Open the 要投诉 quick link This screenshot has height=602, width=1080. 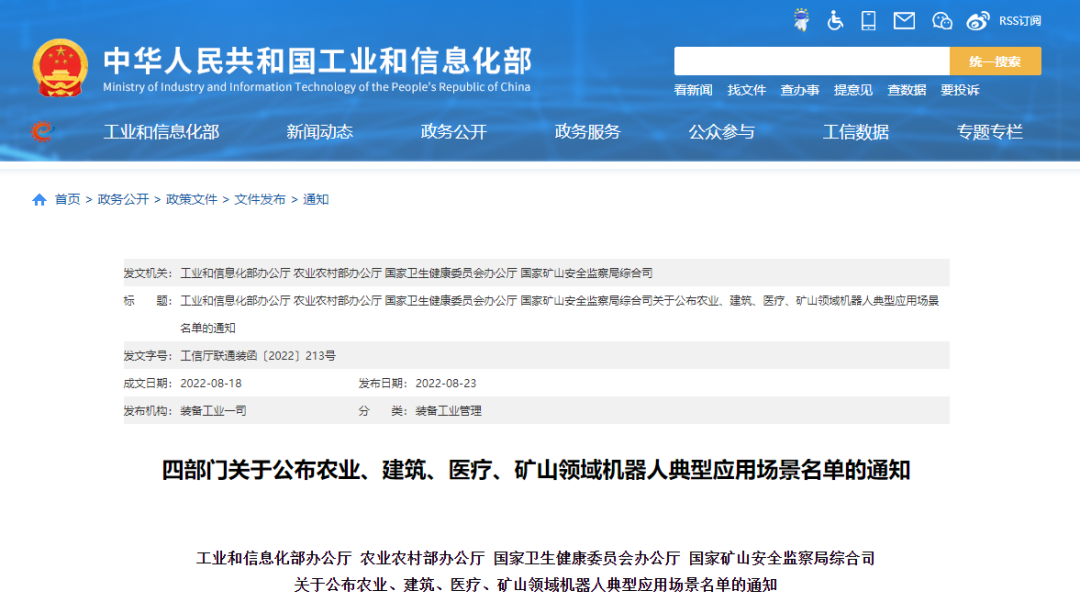click(960, 90)
